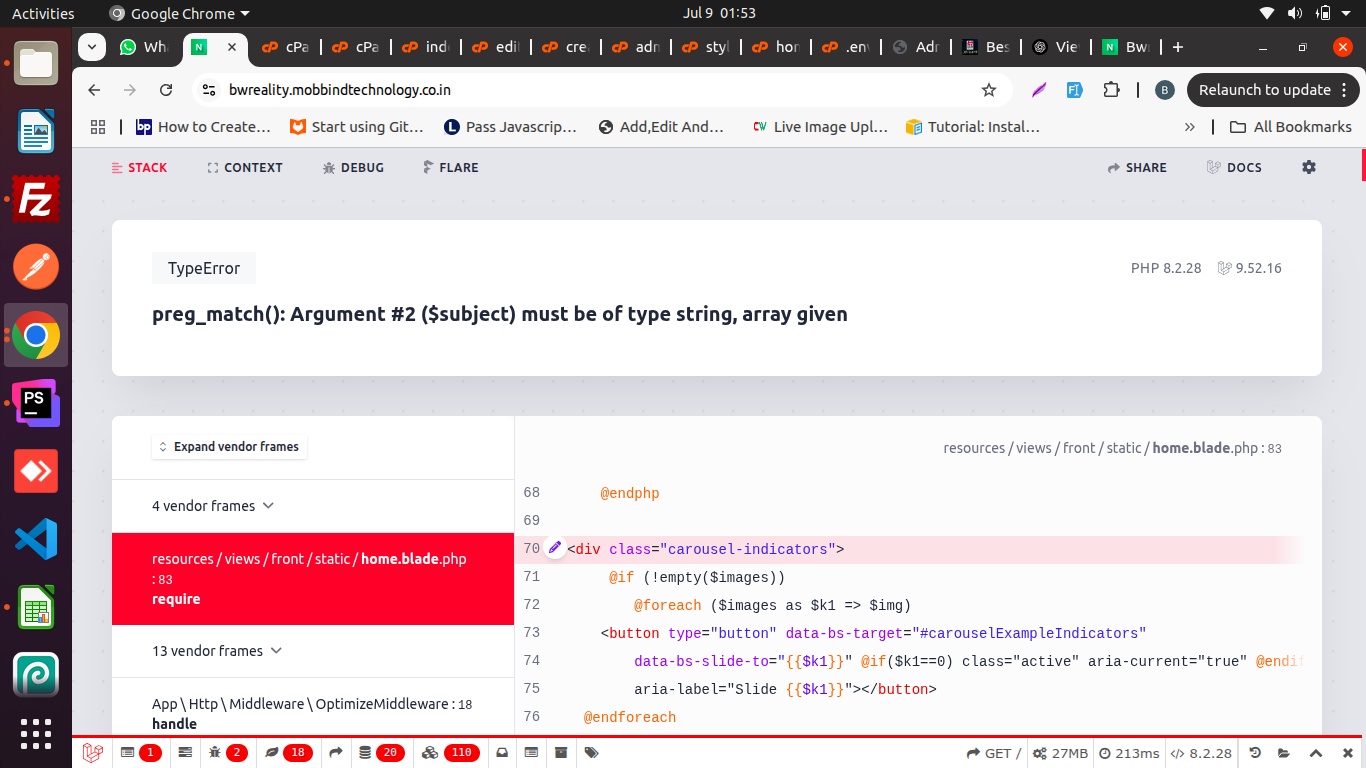Expand the 4 vendor frames group
This screenshot has height=768, width=1366.
tap(213, 506)
